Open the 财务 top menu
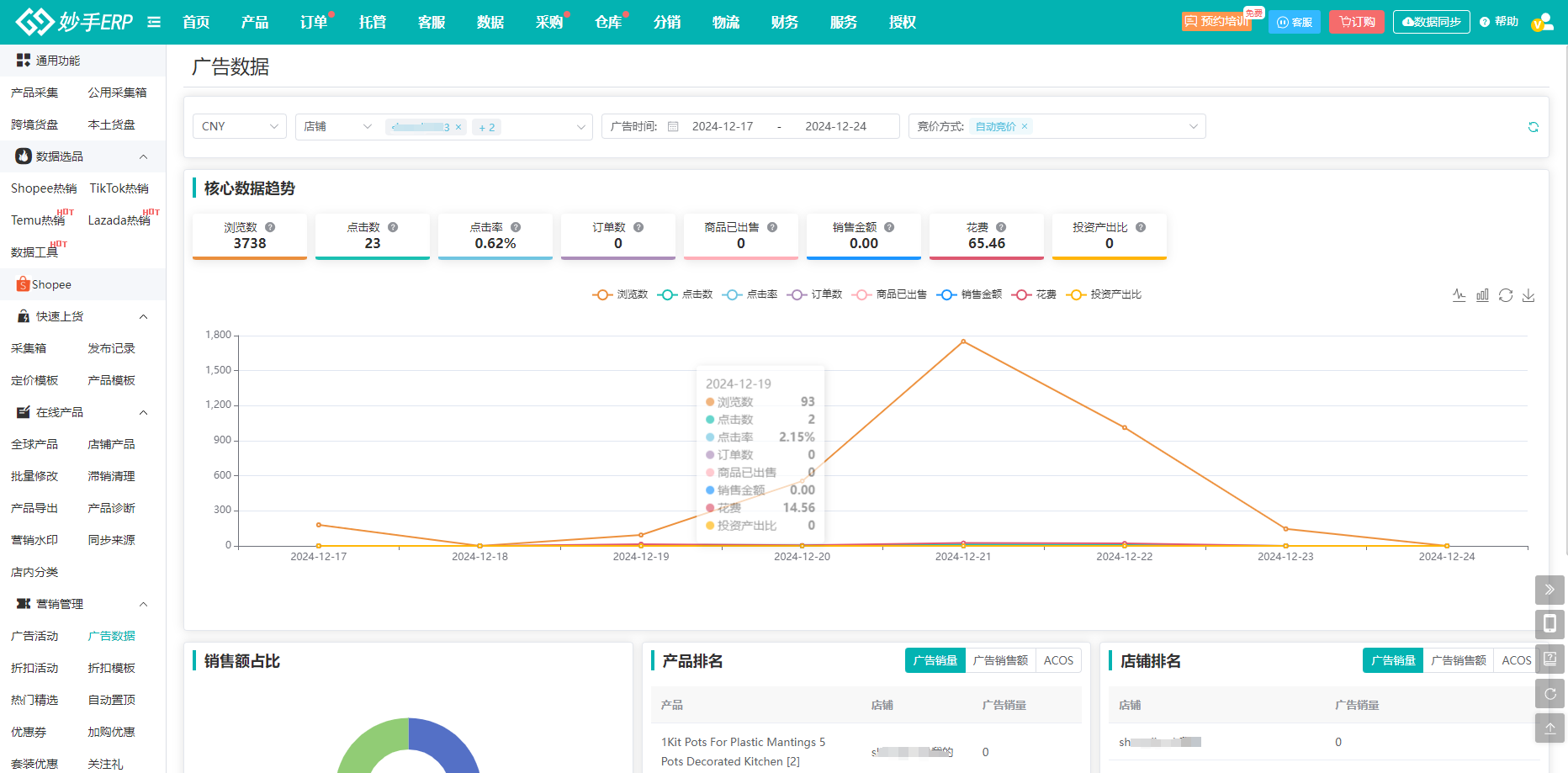The width and height of the screenshot is (1568, 773). [x=785, y=22]
